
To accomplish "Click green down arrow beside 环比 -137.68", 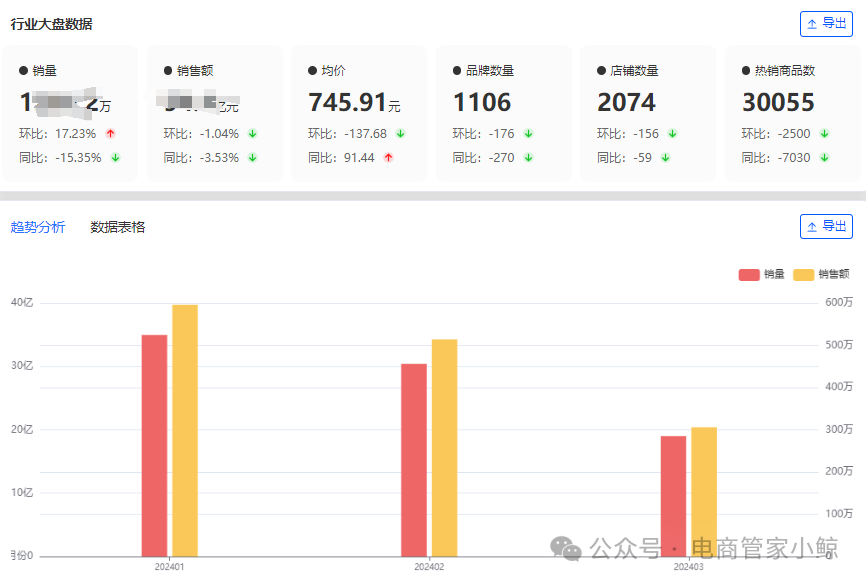I will [400, 134].
